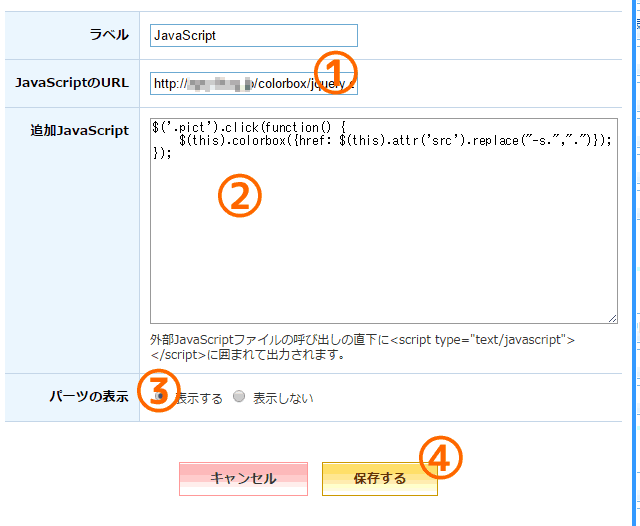640x526 pixels.
Task: Click the ラベル field label text
Action: [x=109, y=35]
